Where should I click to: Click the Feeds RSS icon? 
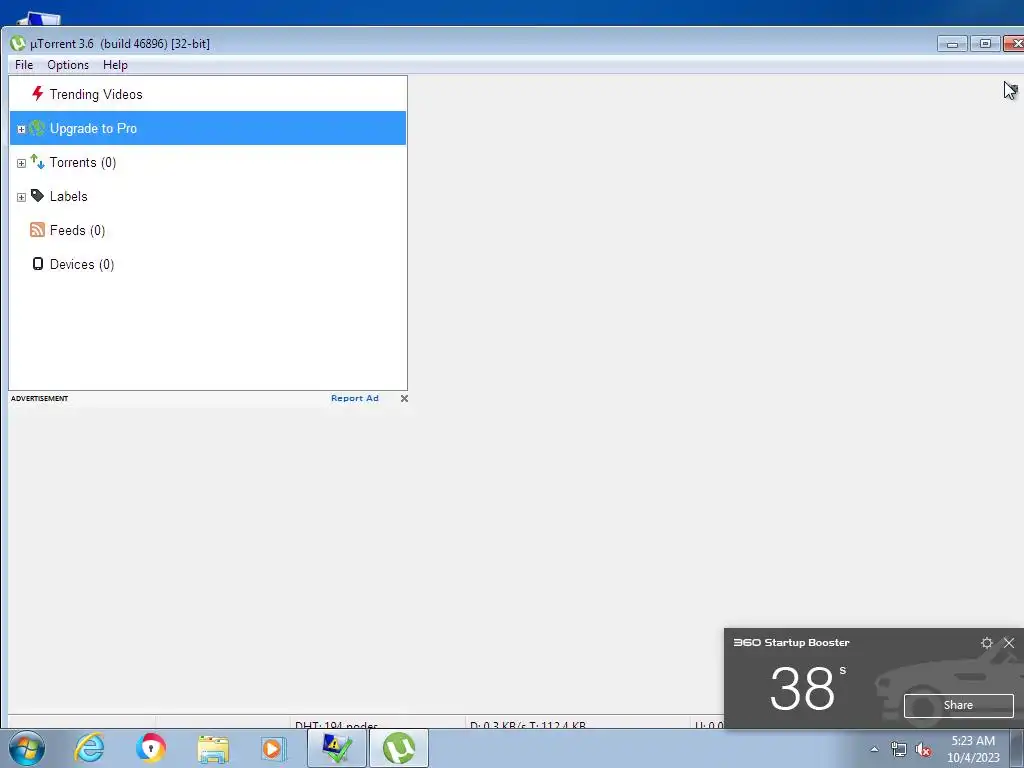(x=37, y=230)
